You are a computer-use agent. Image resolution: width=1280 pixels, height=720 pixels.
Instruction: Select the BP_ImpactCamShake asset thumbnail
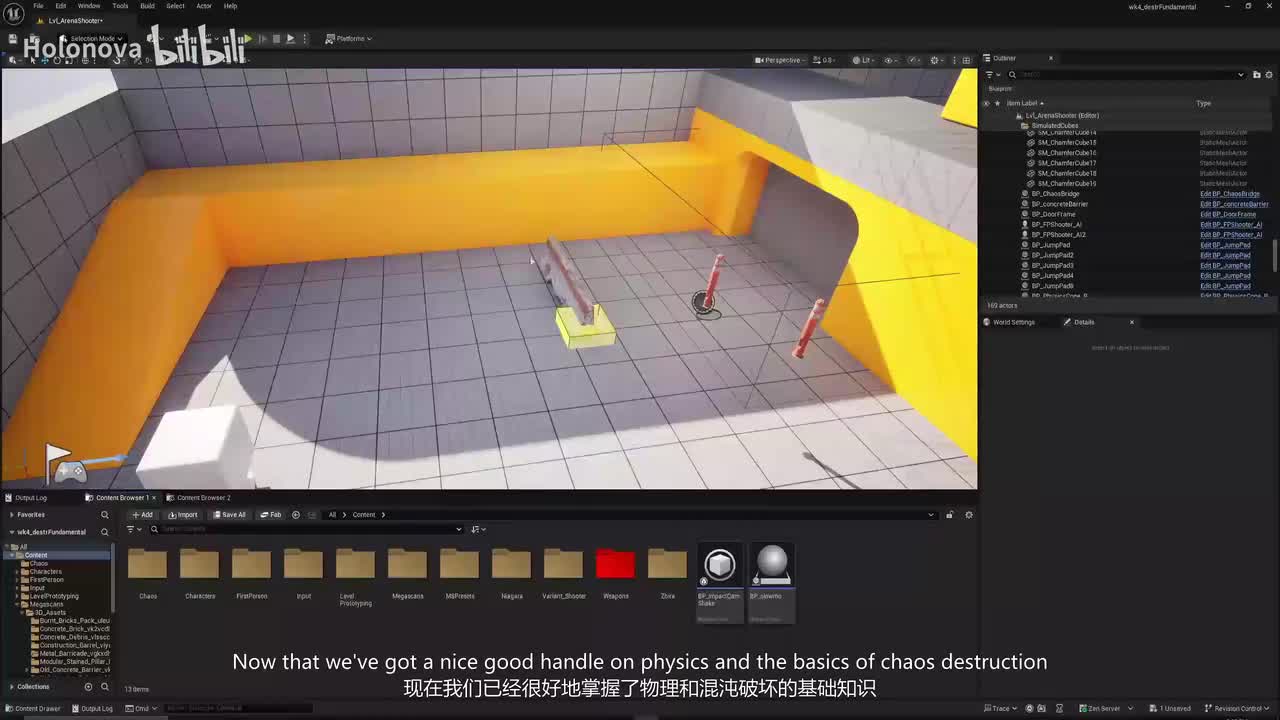719,566
